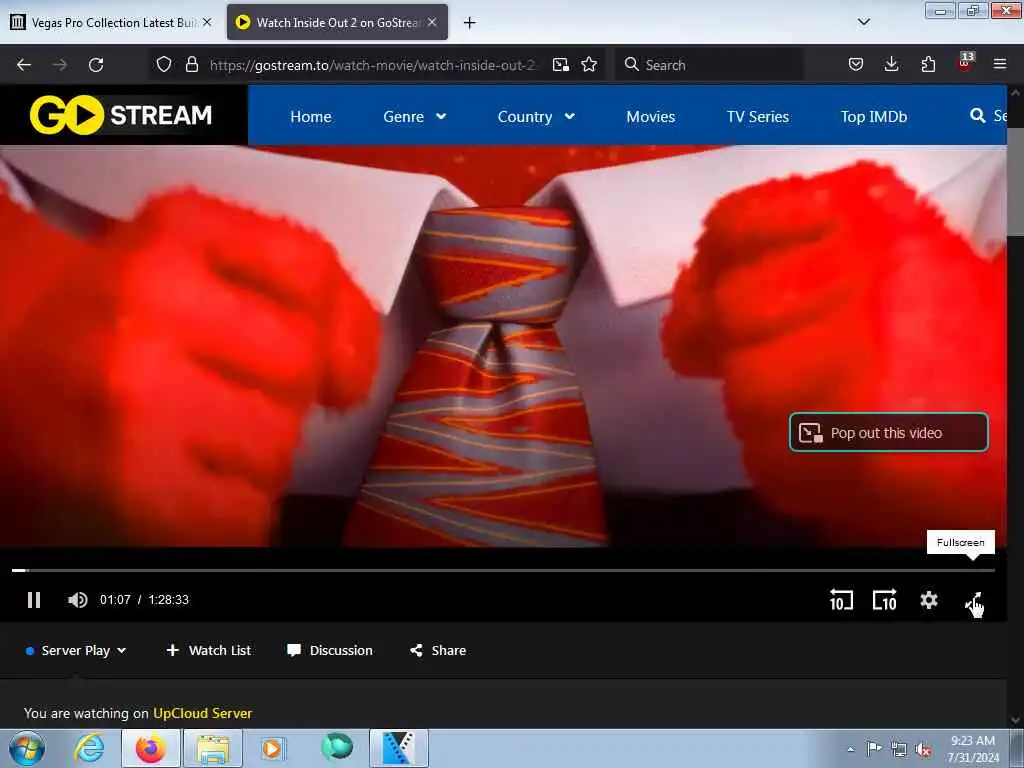Screen dimensions: 1024x768
Task: Open Pocket save icon
Action: pos(856,64)
